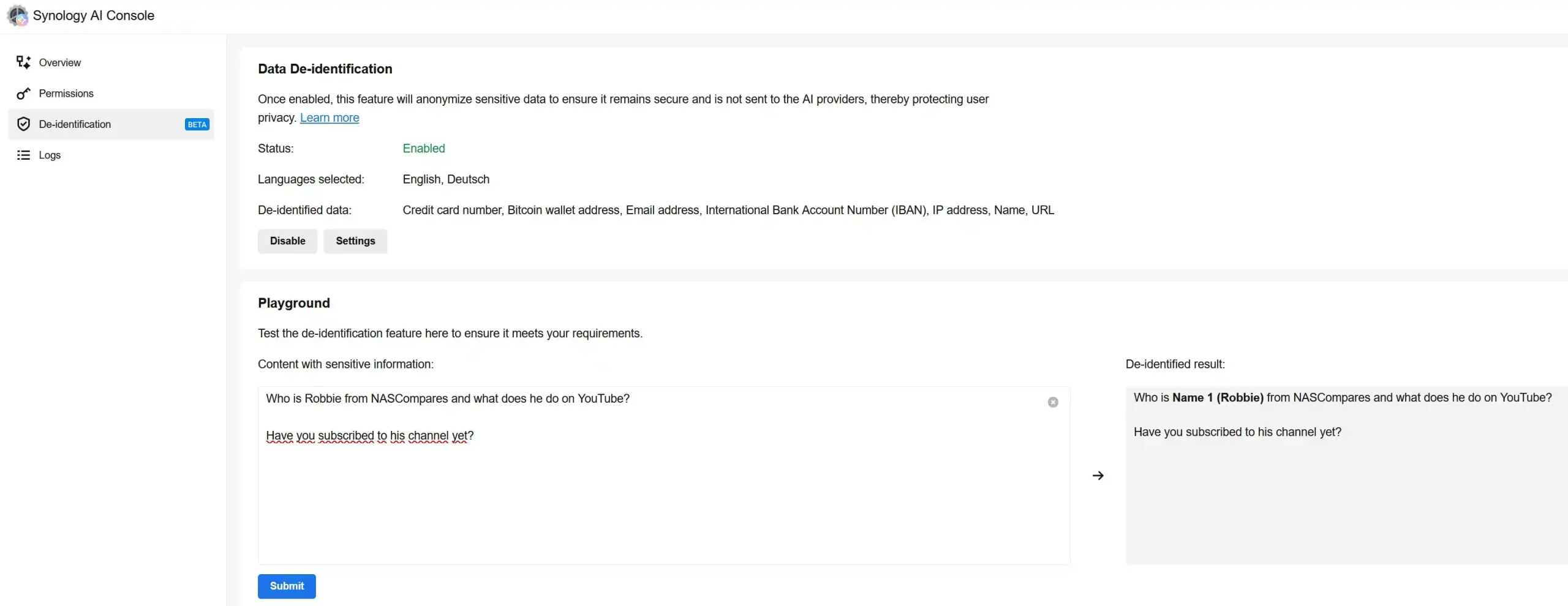The height and width of the screenshot is (606, 1568).
Task: Click the De-identified result output panel
Action: pyautogui.click(x=1347, y=476)
